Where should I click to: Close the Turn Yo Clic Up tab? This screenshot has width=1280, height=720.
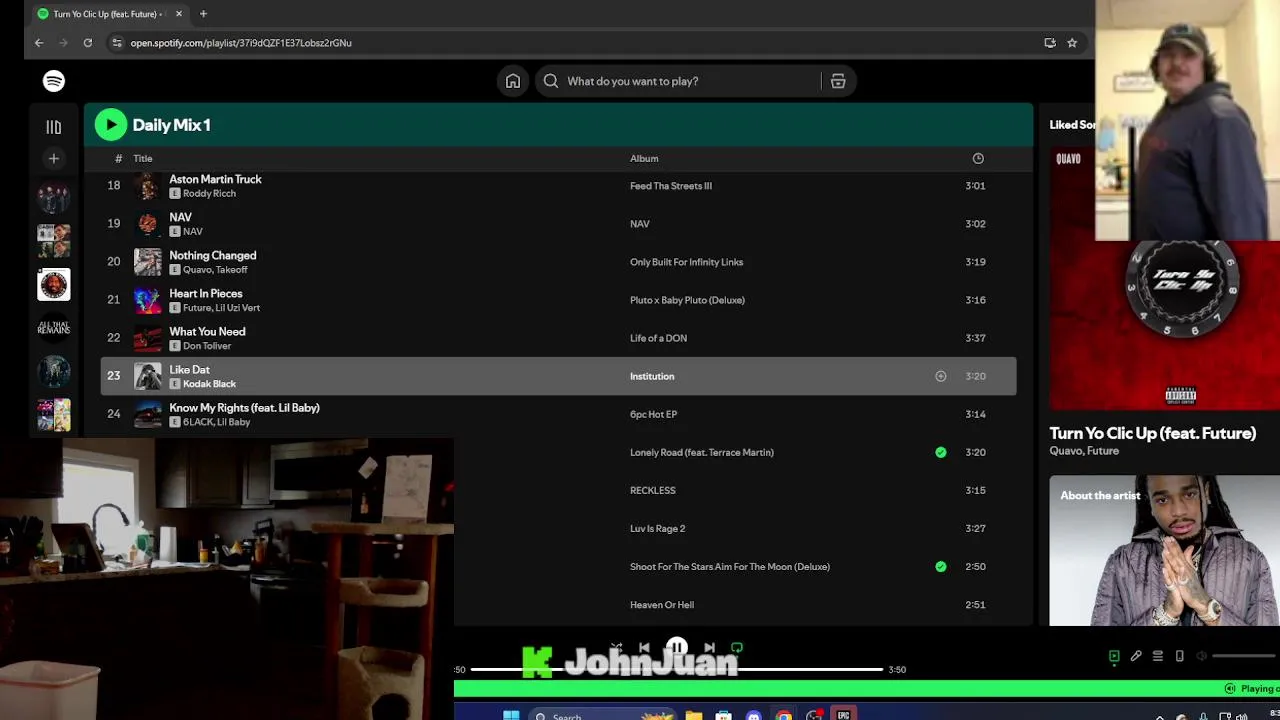(x=179, y=14)
